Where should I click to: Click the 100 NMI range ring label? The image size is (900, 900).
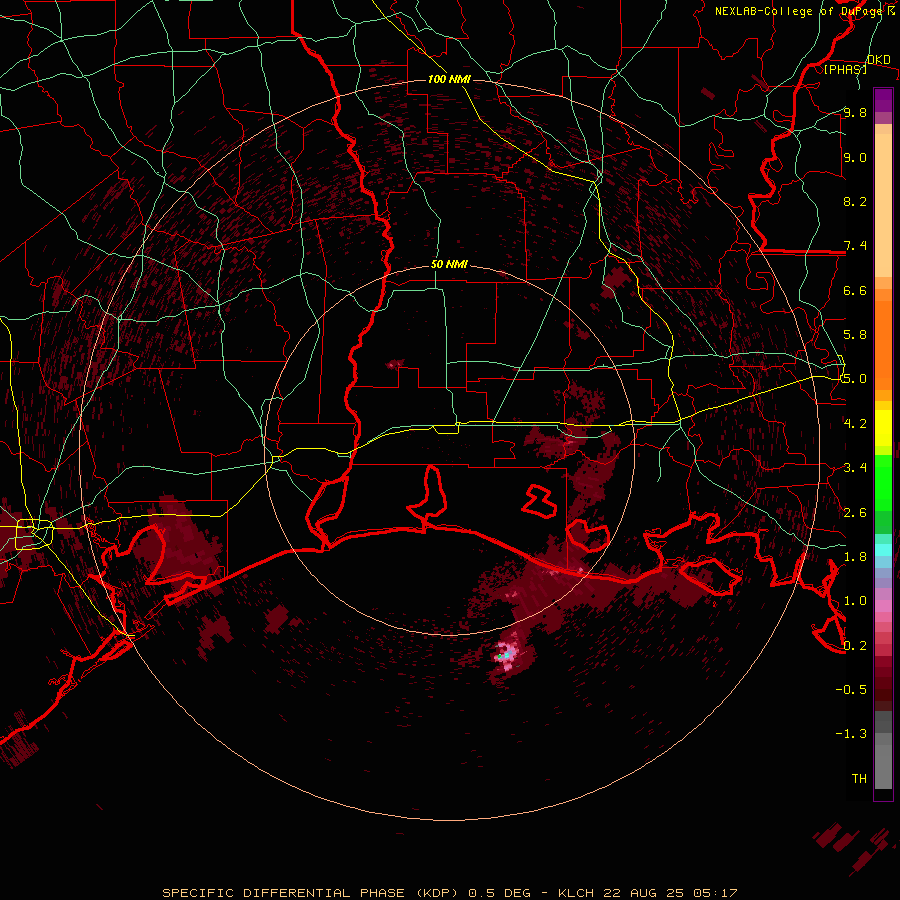pos(449,79)
